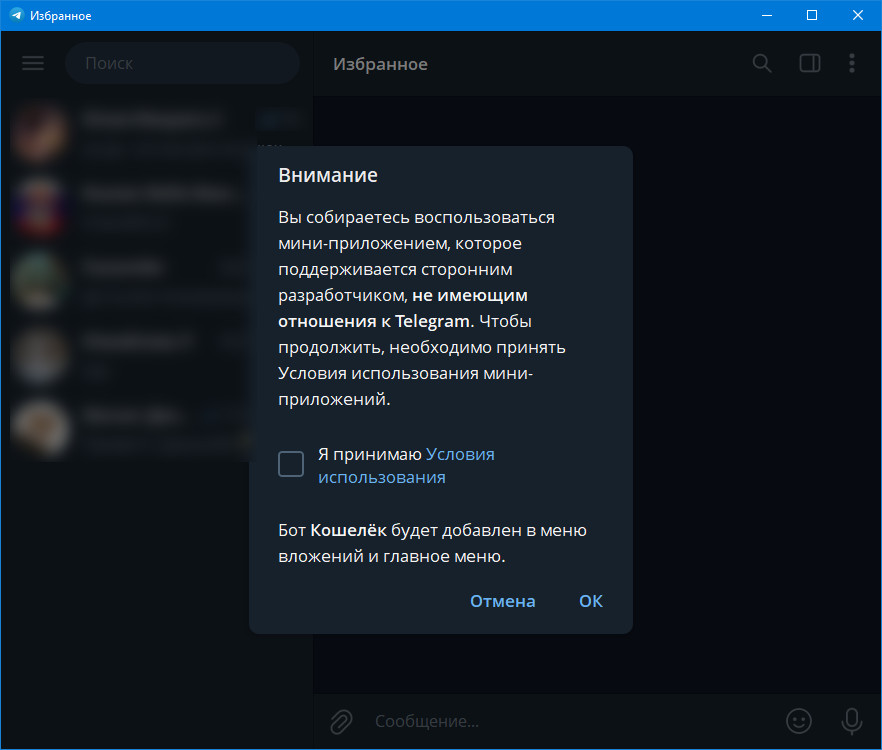Image resolution: width=882 pixels, height=750 pixels.
Task: Open the emoji smiley picker
Action: coord(798,721)
